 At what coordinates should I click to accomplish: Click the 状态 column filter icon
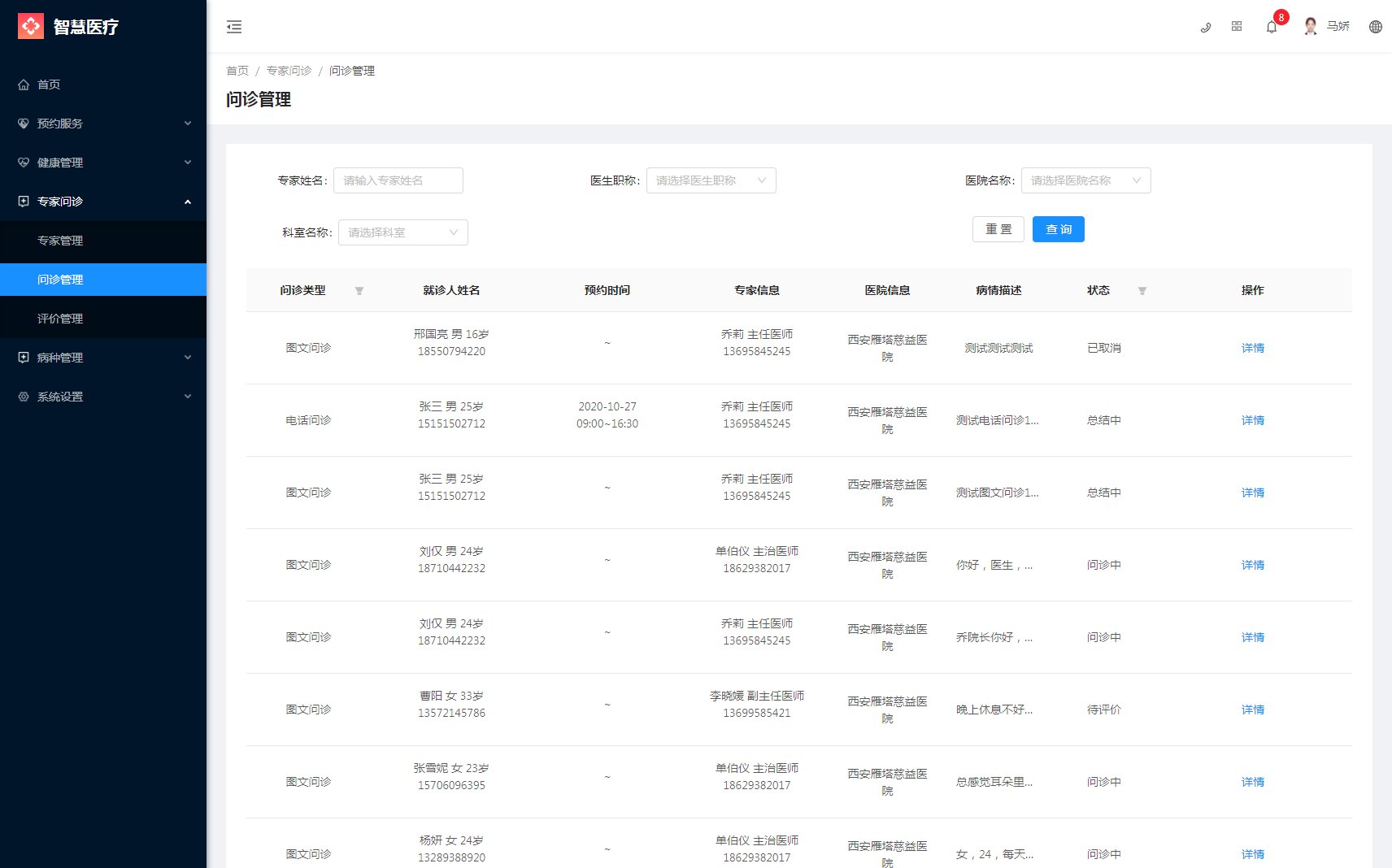pos(1142,291)
